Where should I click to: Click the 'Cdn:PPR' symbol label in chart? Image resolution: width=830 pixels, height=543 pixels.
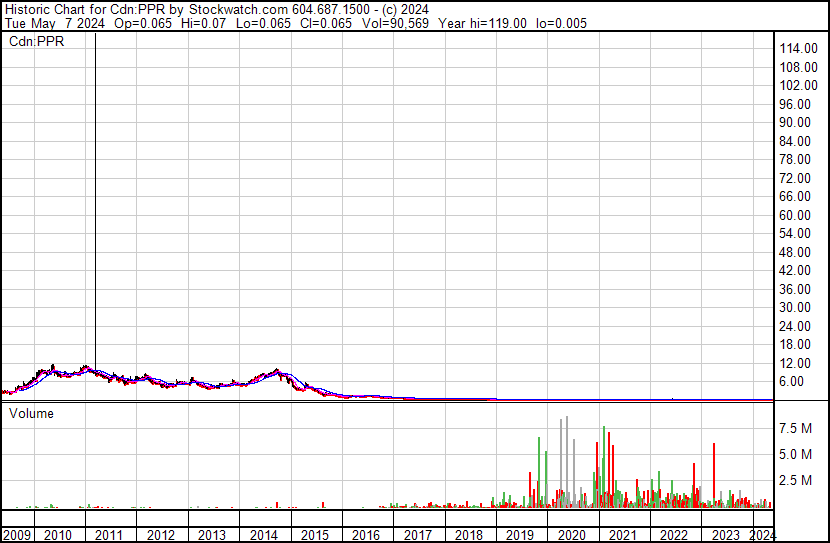[x=37, y=41]
